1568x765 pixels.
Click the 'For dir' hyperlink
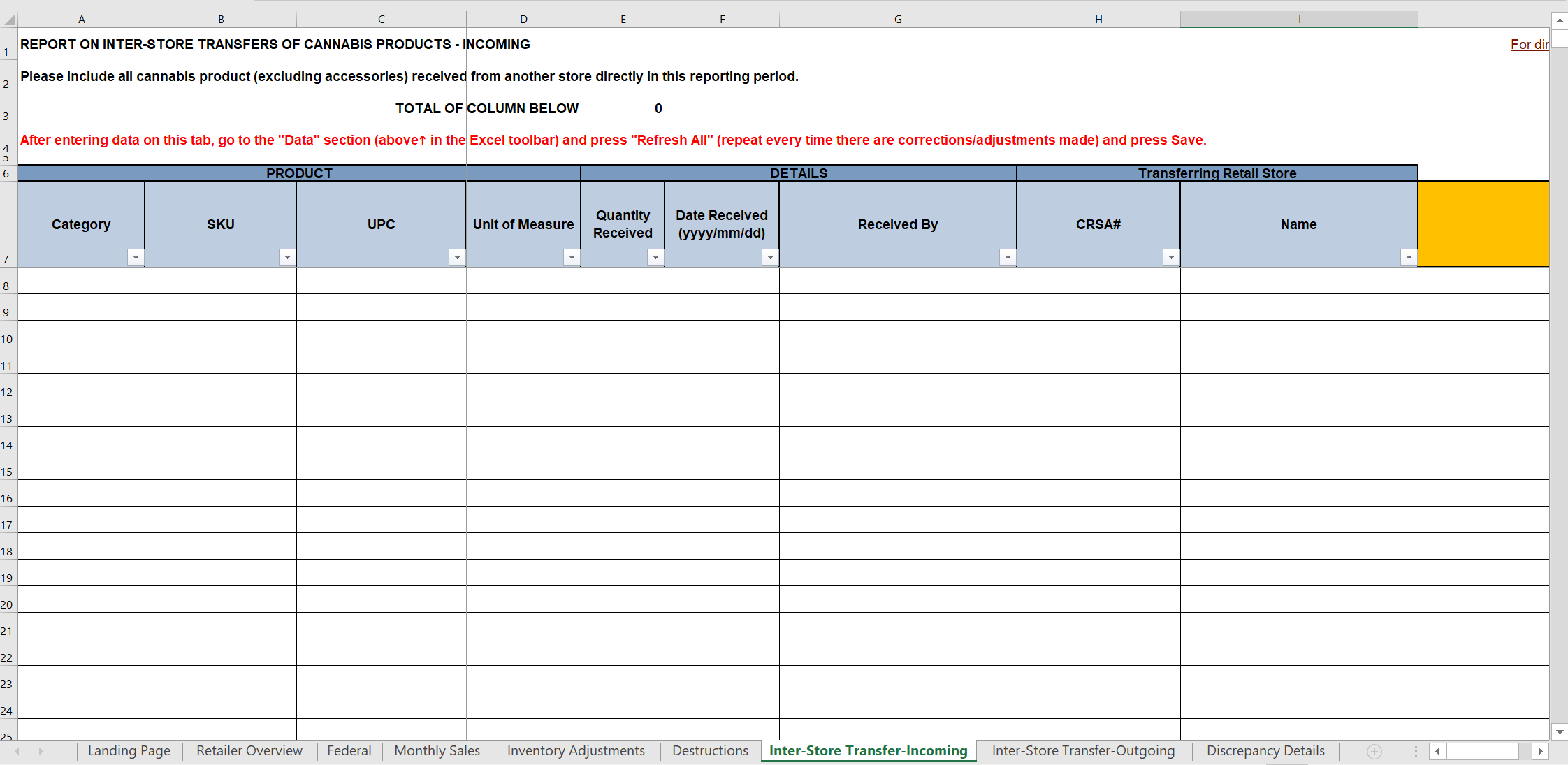pos(1529,44)
